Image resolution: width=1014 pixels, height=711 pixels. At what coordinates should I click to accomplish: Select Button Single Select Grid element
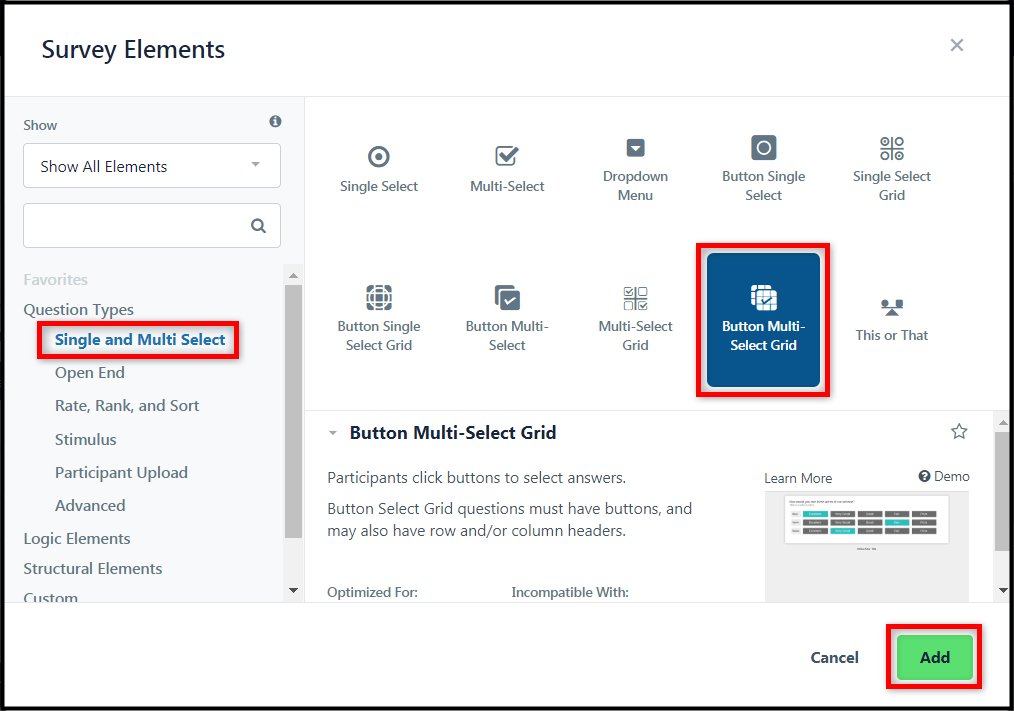pyautogui.click(x=378, y=320)
